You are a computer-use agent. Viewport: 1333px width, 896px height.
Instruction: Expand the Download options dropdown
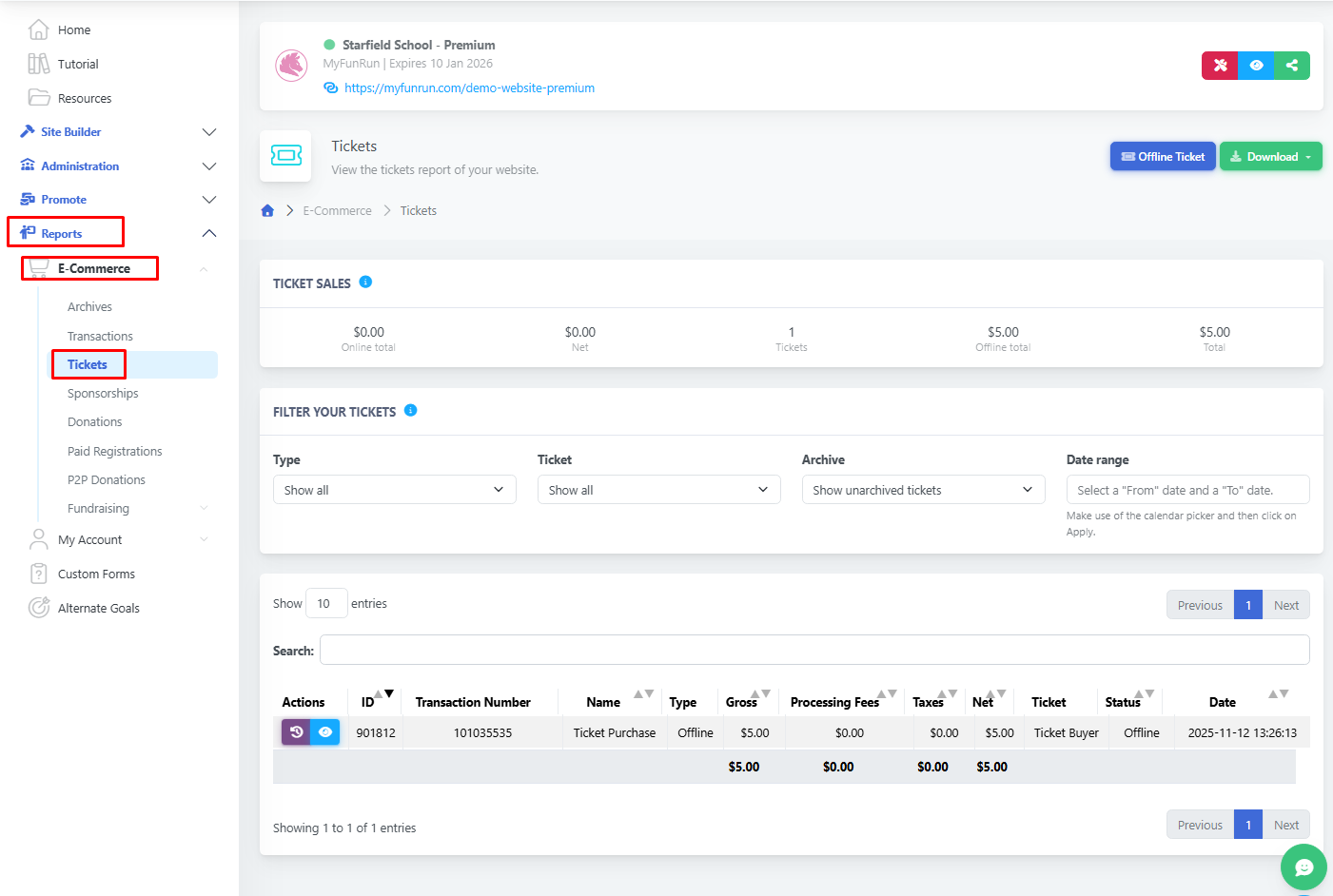[x=1271, y=157]
